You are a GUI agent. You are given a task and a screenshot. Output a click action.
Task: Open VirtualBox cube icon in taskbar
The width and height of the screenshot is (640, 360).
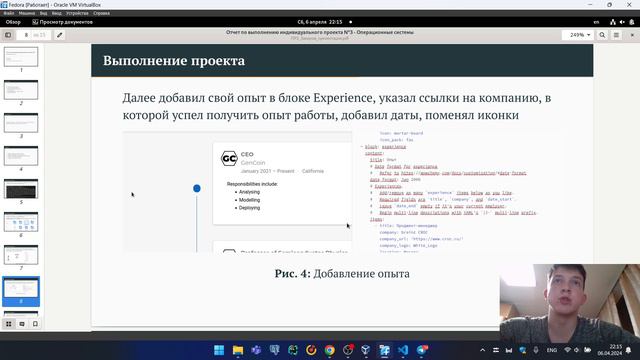coord(366,350)
